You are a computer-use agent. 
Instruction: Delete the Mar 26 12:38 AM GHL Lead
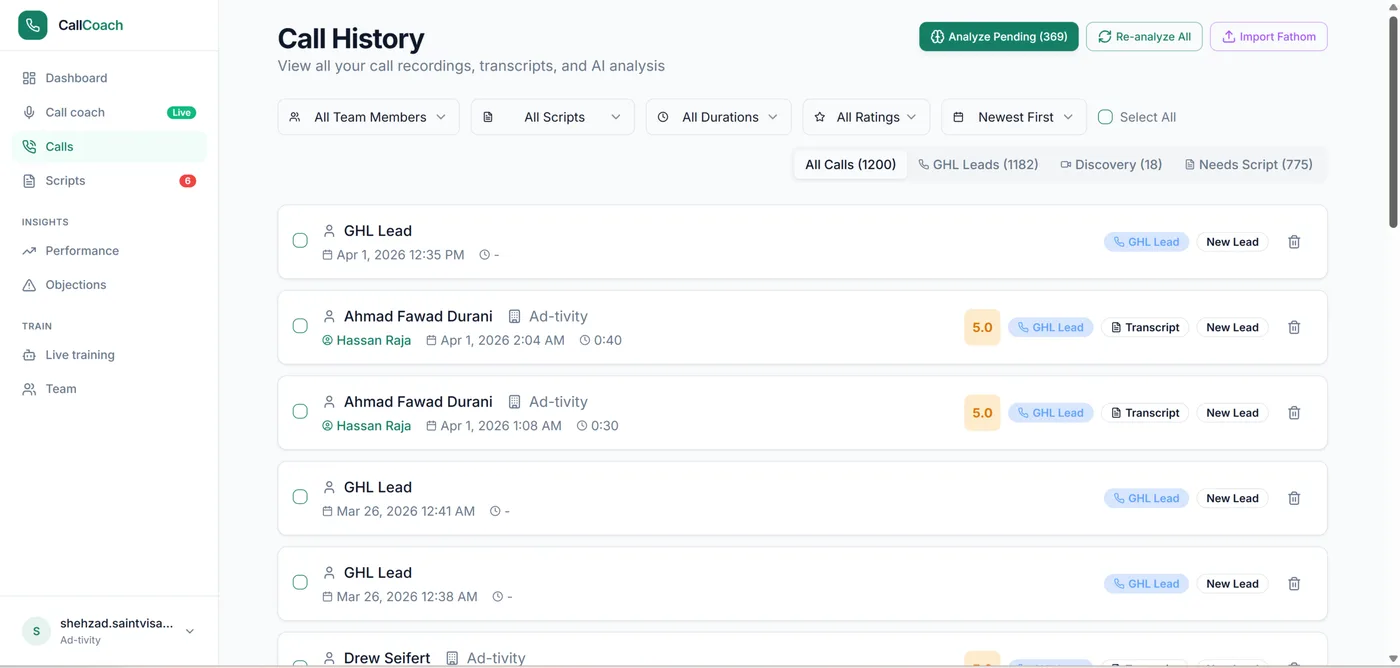click(x=1294, y=584)
